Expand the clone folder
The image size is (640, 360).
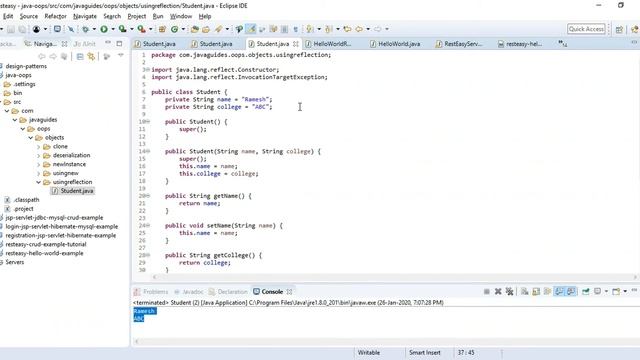tap(39, 147)
